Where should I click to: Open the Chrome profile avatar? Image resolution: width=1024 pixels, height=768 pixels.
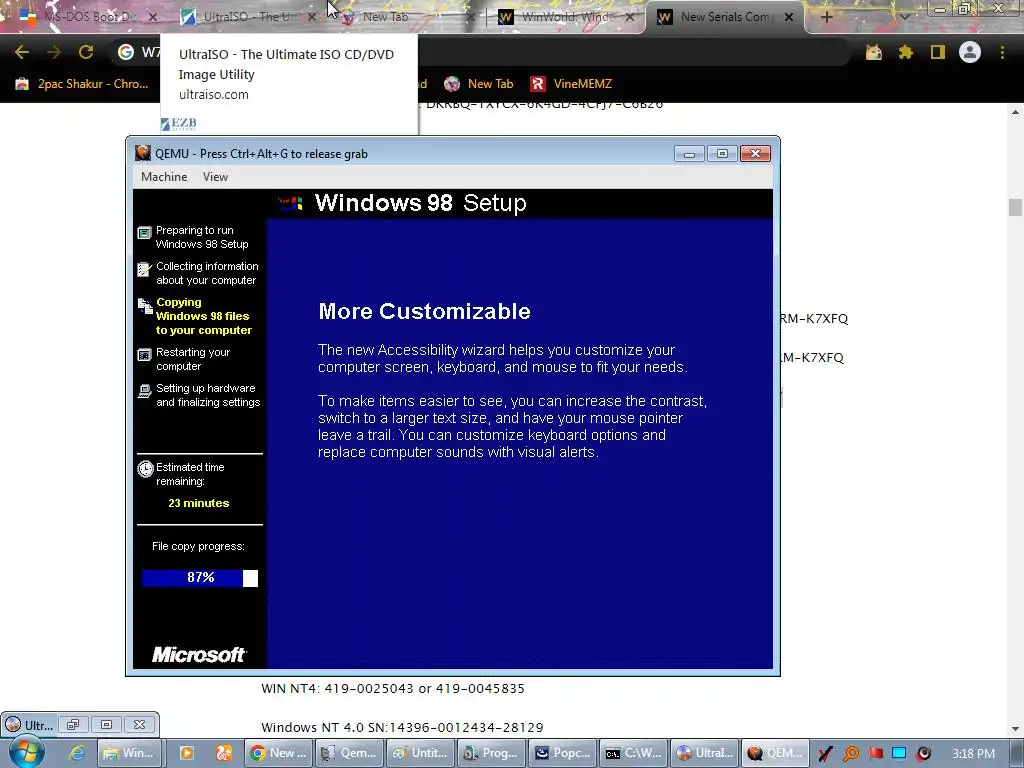(x=970, y=52)
